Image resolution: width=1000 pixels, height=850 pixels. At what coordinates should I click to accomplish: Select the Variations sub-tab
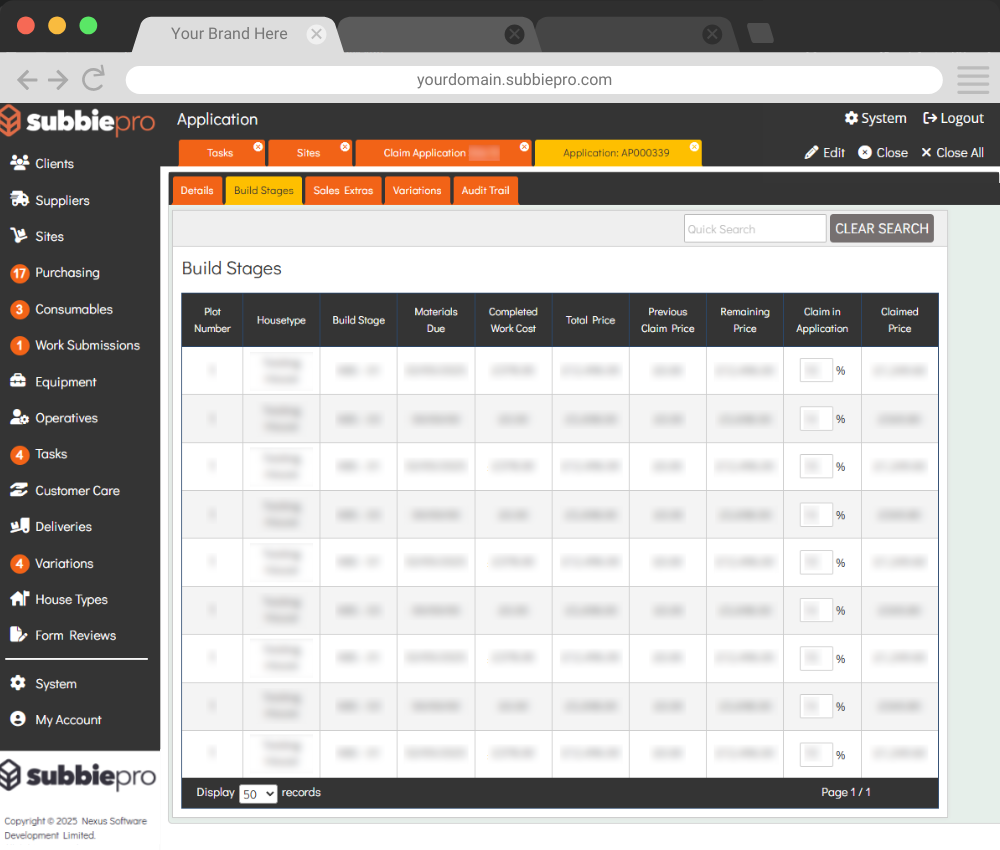pos(417,190)
